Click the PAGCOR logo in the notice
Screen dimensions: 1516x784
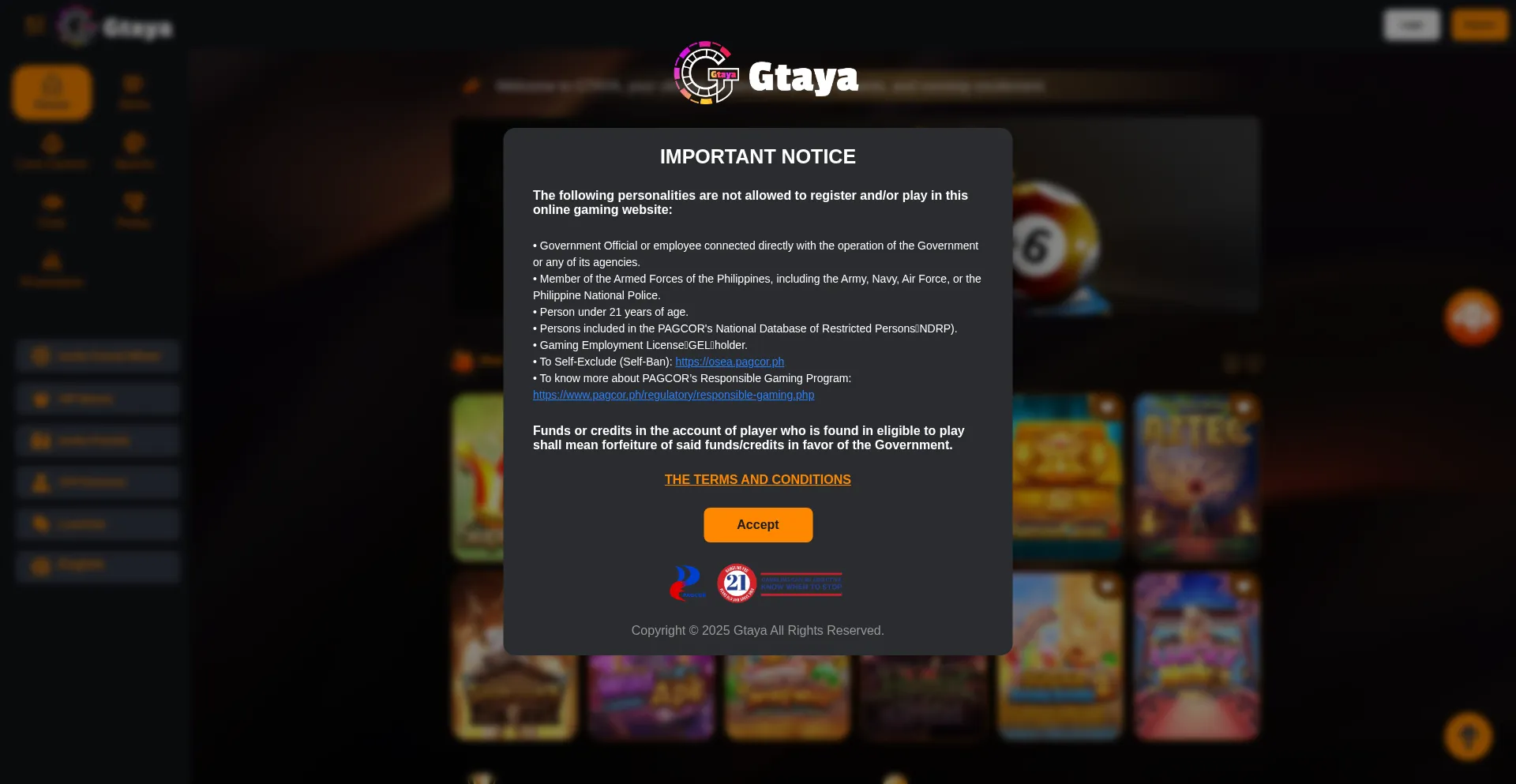[688, 583]
